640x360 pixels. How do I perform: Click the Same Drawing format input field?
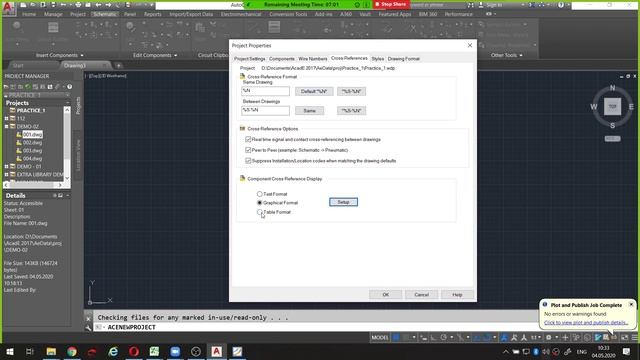click(x=265, y=91)
